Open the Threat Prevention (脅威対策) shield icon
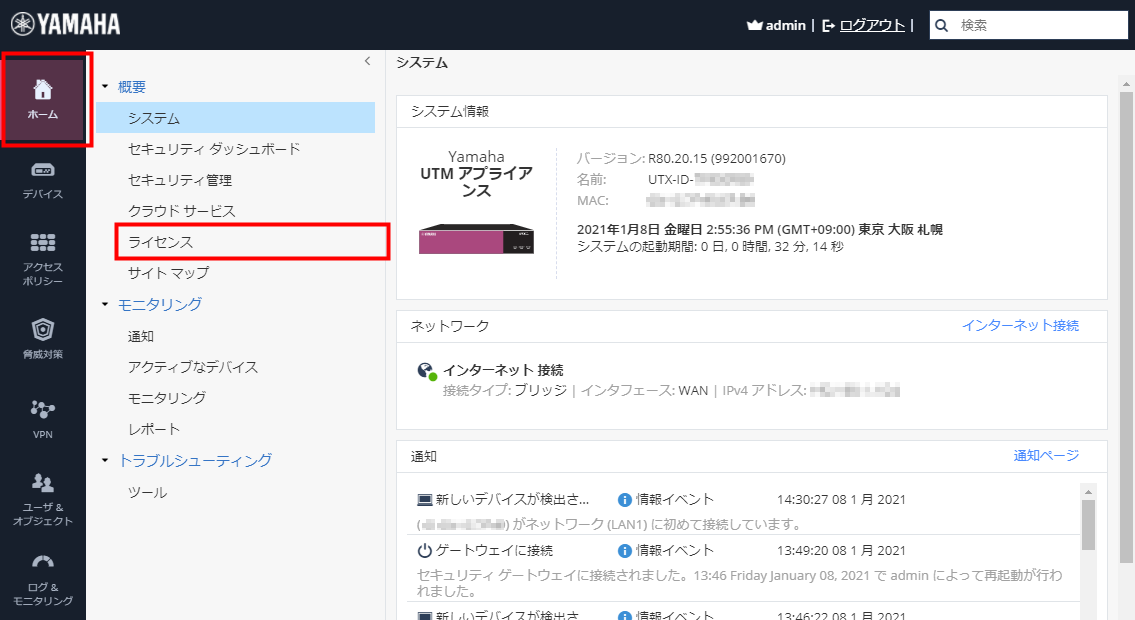 [43, 338]
